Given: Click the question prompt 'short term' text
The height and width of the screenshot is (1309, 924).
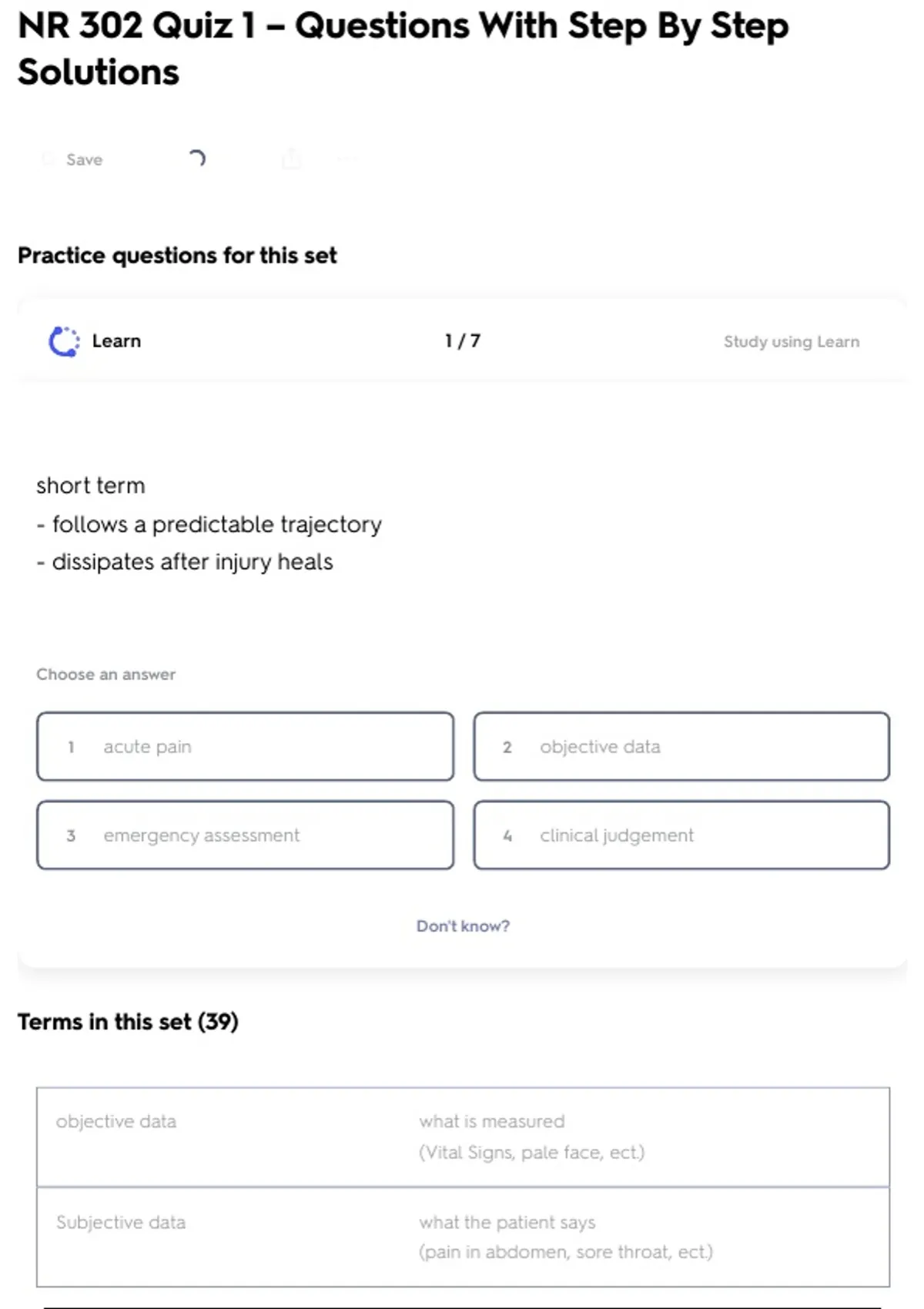Looking at the screenshot, I should click(91, 486).
